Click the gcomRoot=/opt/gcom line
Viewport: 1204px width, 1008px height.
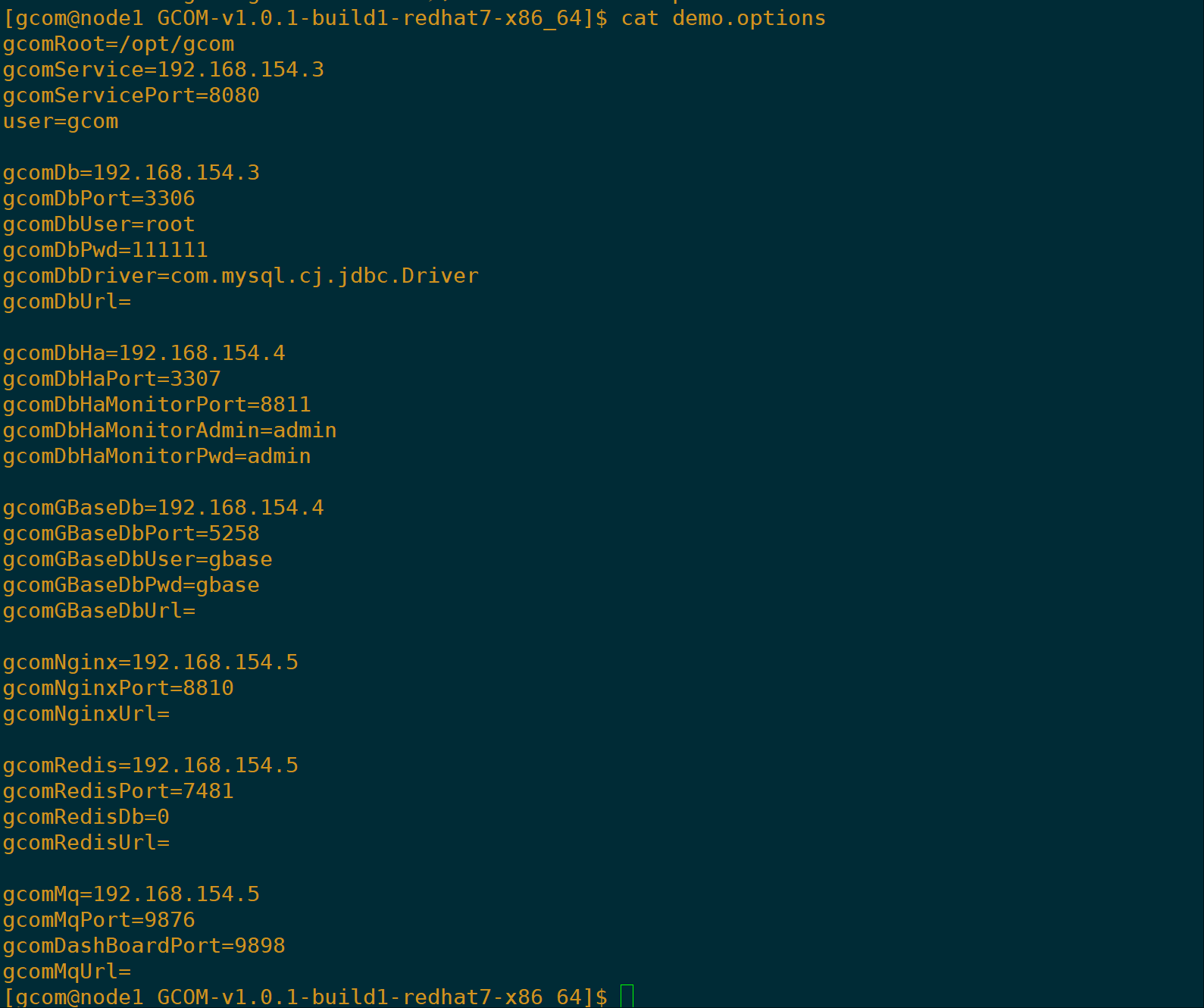(x=118, y=45)
